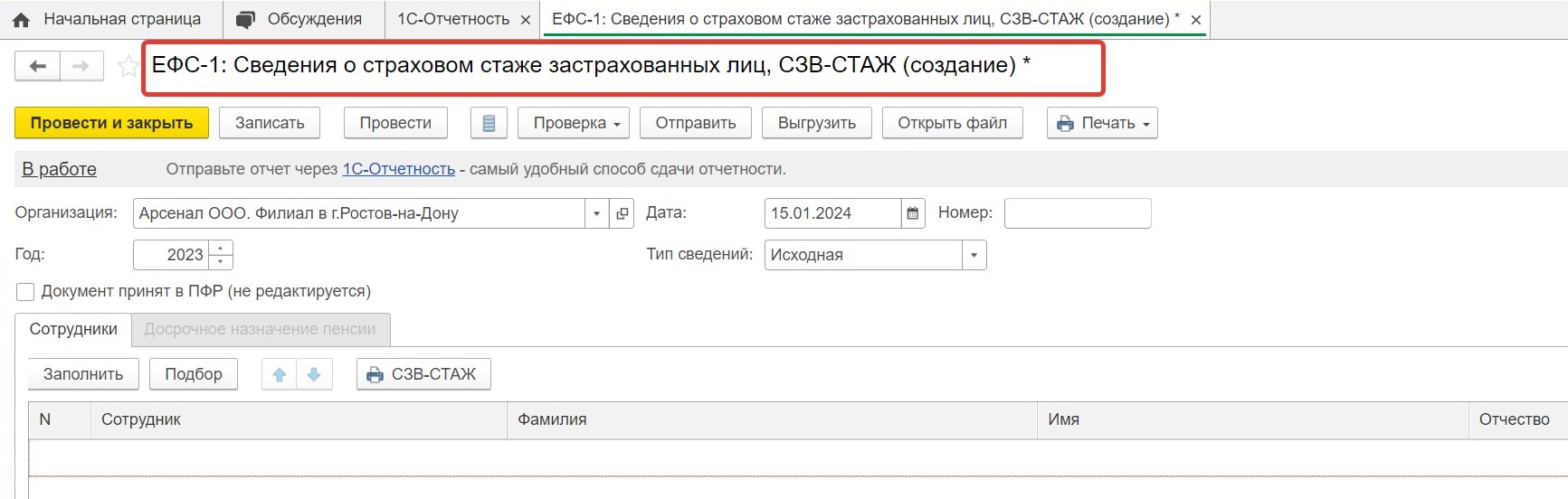Tick 'Документ принят в ПФР' checkbox
The image size is (1568, 499).
(25, 291)
